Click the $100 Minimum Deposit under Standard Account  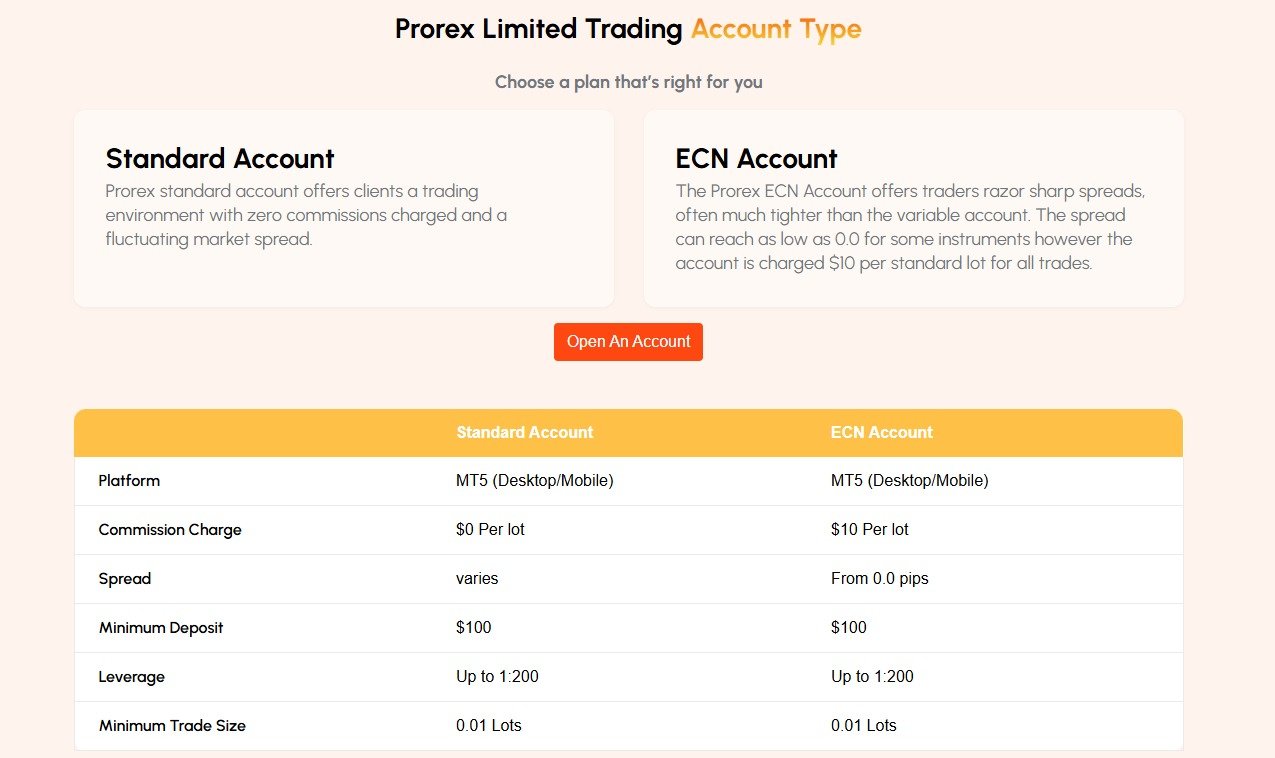point(474,627)
